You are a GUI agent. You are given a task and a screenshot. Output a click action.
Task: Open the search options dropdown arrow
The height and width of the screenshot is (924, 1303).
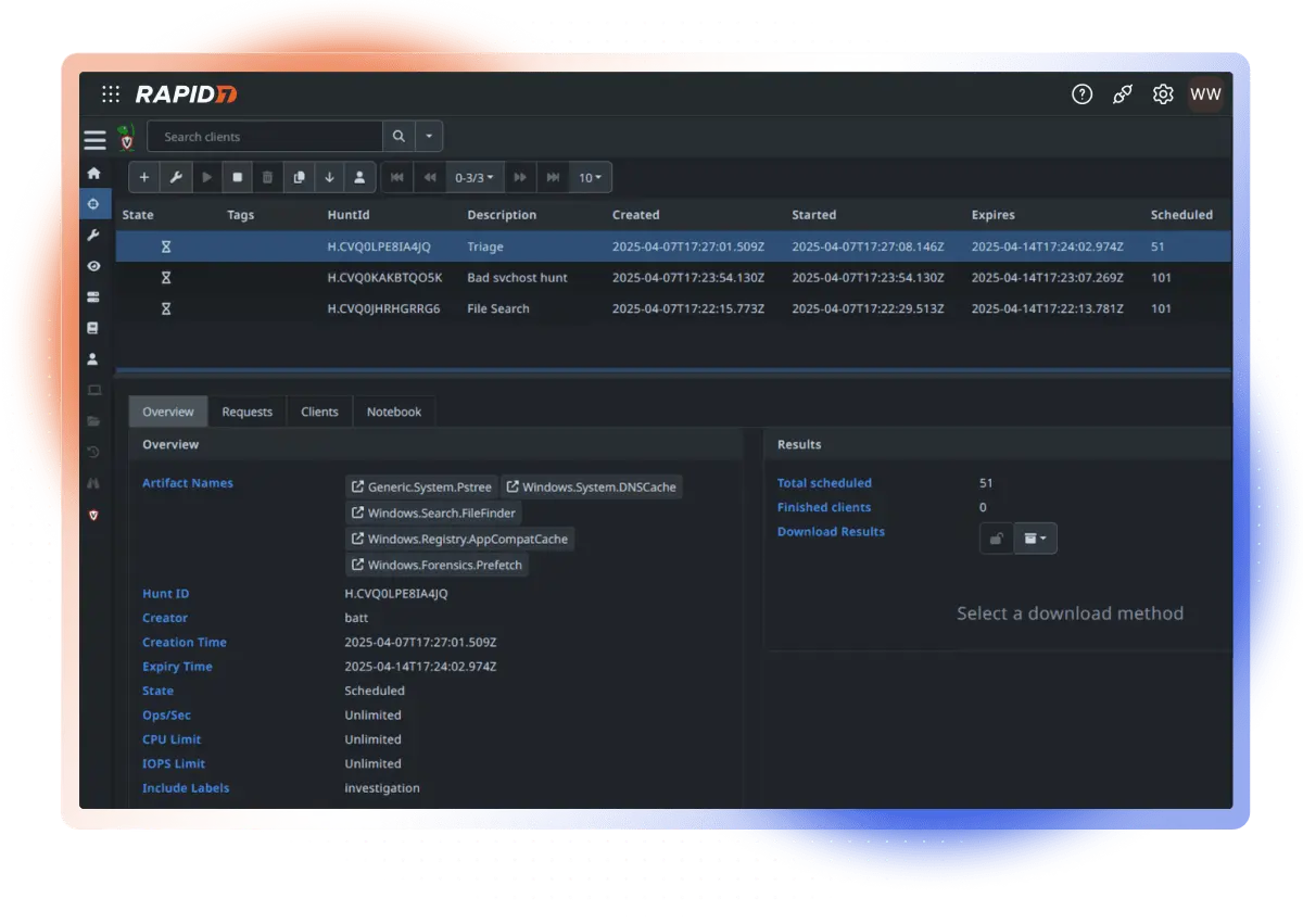point(429,136)
